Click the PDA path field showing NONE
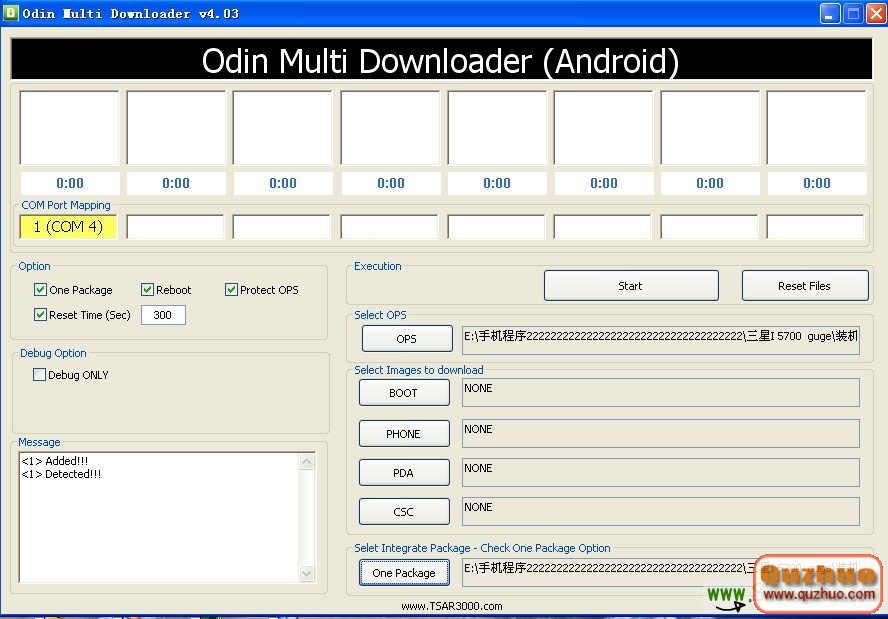 (x=660, y=472)
